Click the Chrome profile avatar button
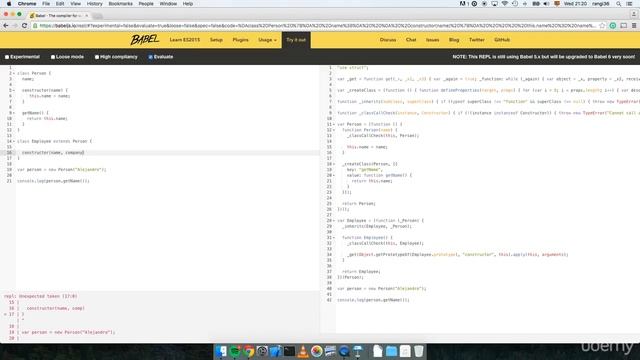The height and width of the screenshot is (360, 640). [x=633, y=14]
